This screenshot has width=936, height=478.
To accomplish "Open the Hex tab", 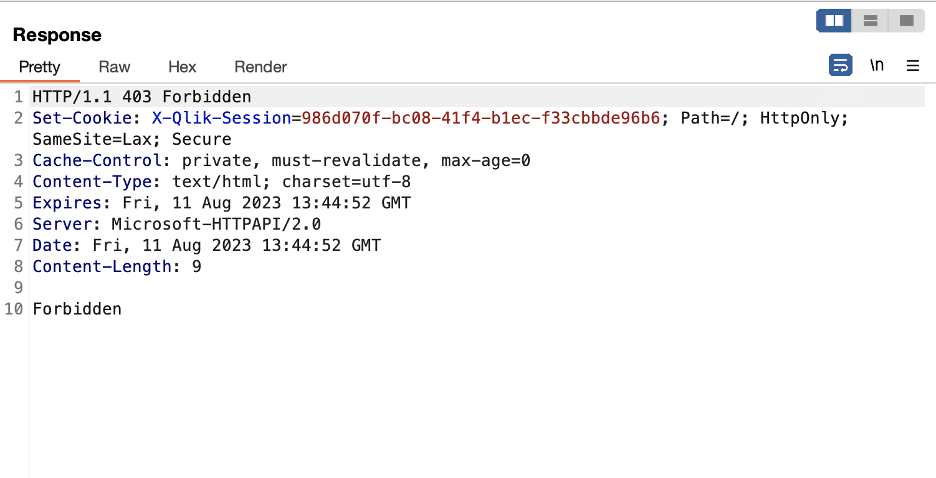I will (182, 67).
